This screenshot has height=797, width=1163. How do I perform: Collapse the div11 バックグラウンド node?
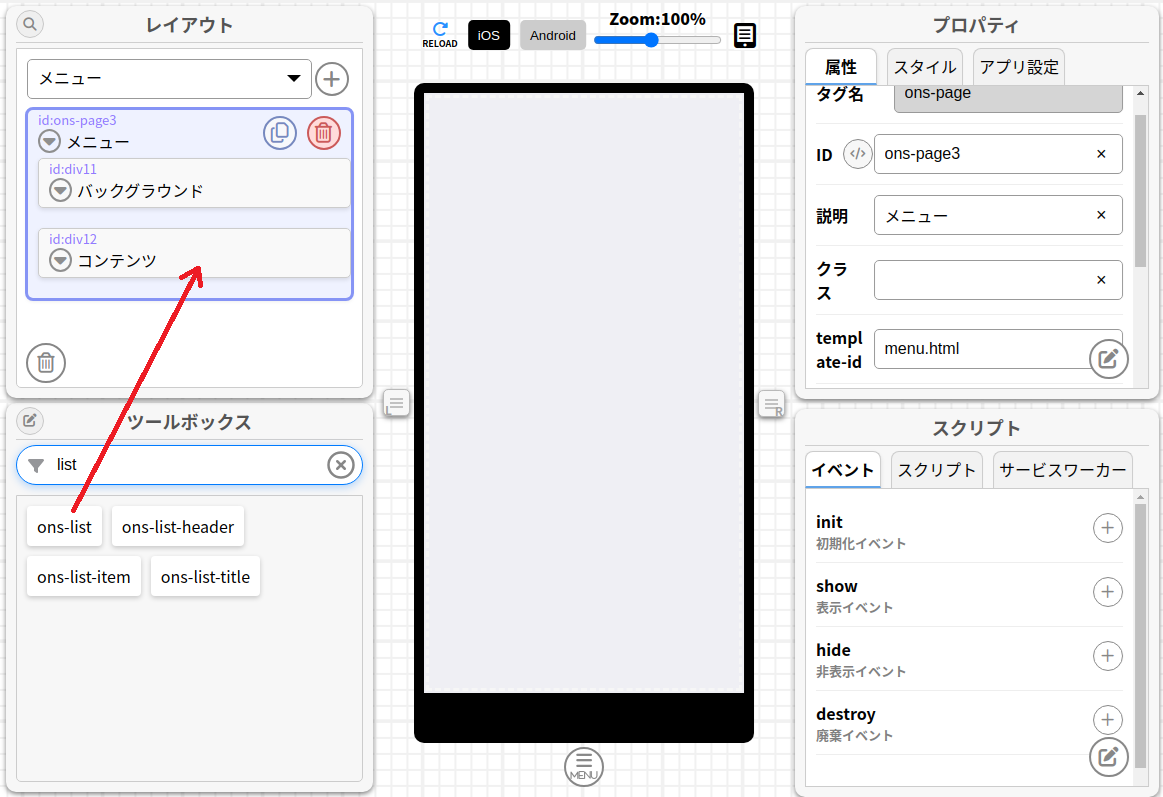pos(60,190)
